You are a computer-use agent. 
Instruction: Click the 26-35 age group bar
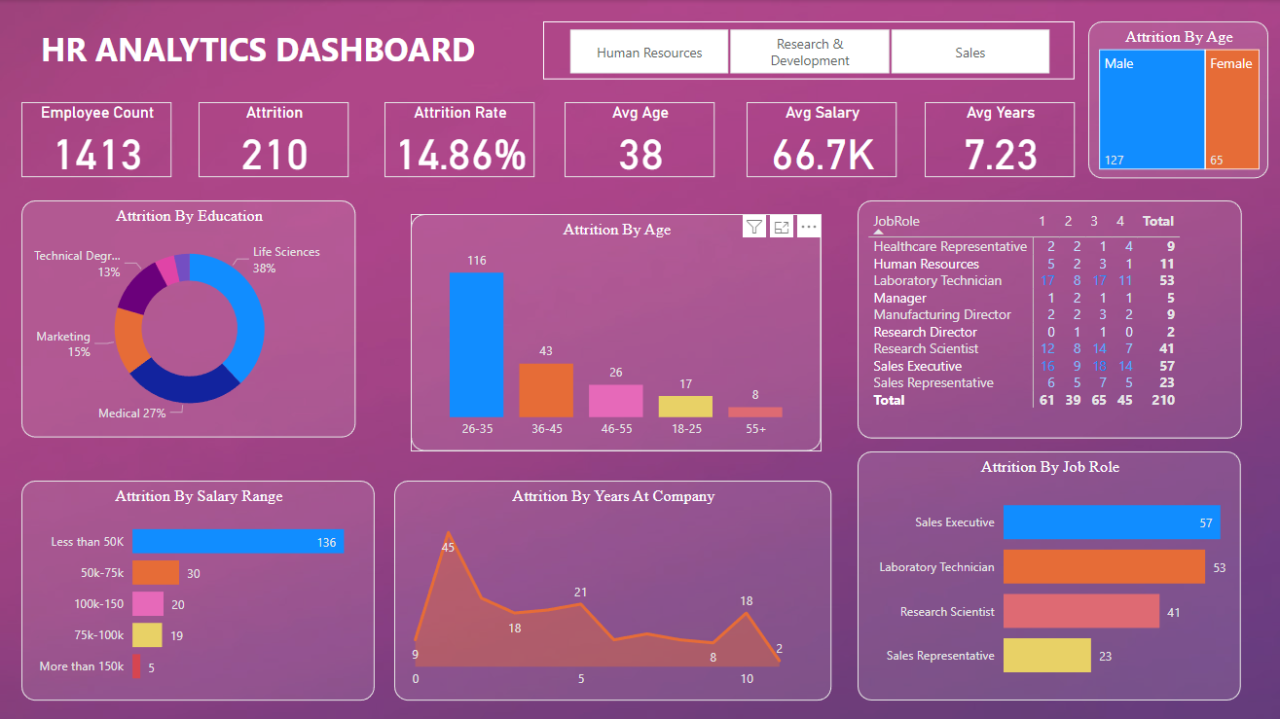coord(476,344)
